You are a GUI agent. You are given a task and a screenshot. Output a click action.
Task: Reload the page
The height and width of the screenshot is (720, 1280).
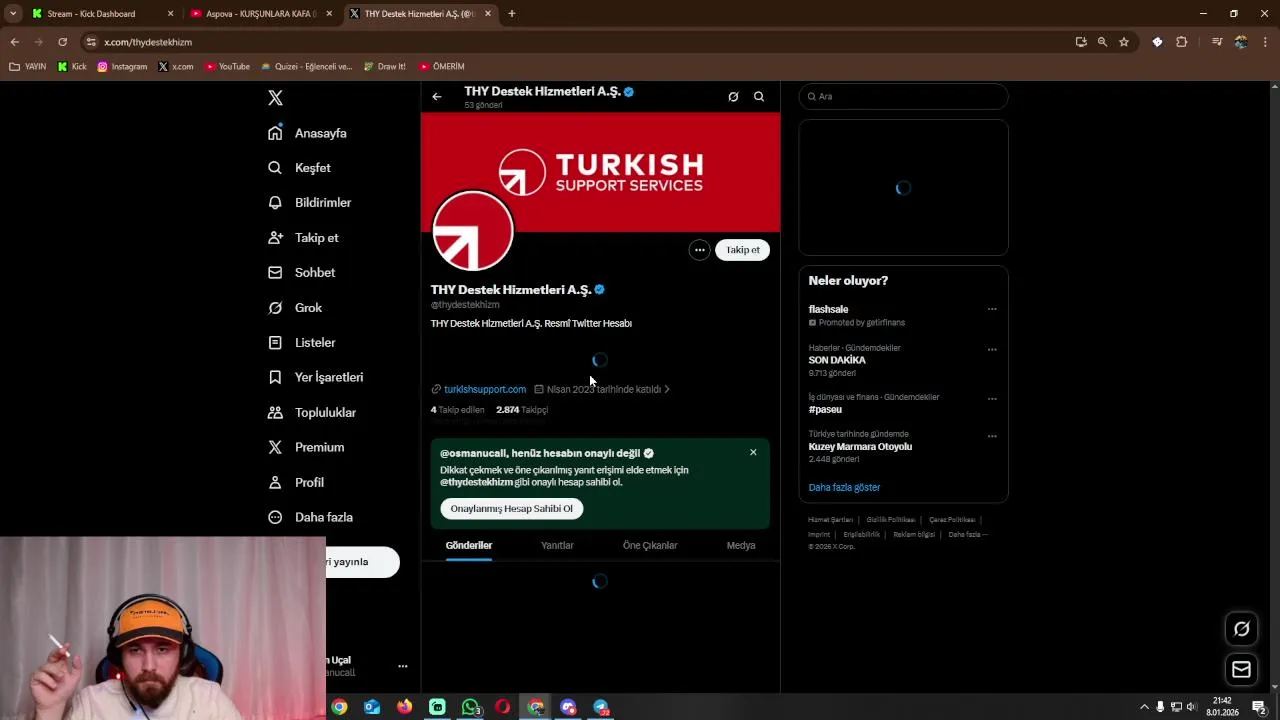[x=62, y=42]
